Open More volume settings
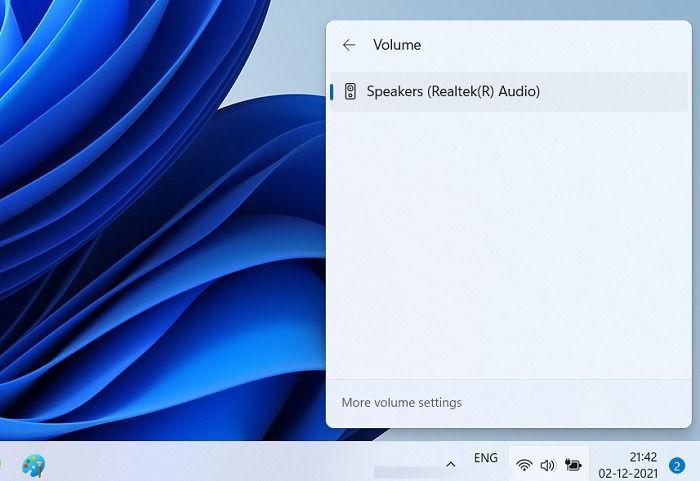The height and width of the screenshot is (481, 700). [401, 403]
